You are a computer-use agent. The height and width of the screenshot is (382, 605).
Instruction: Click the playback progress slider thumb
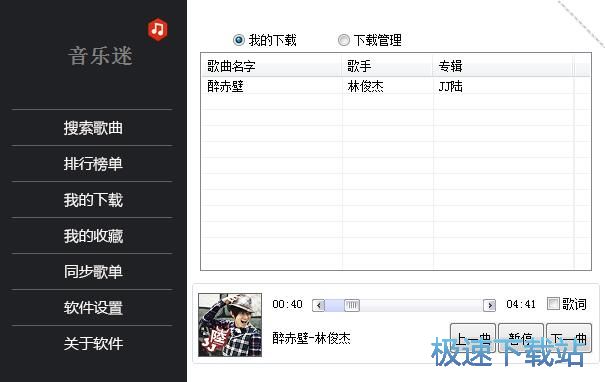[x=352, y=305]
